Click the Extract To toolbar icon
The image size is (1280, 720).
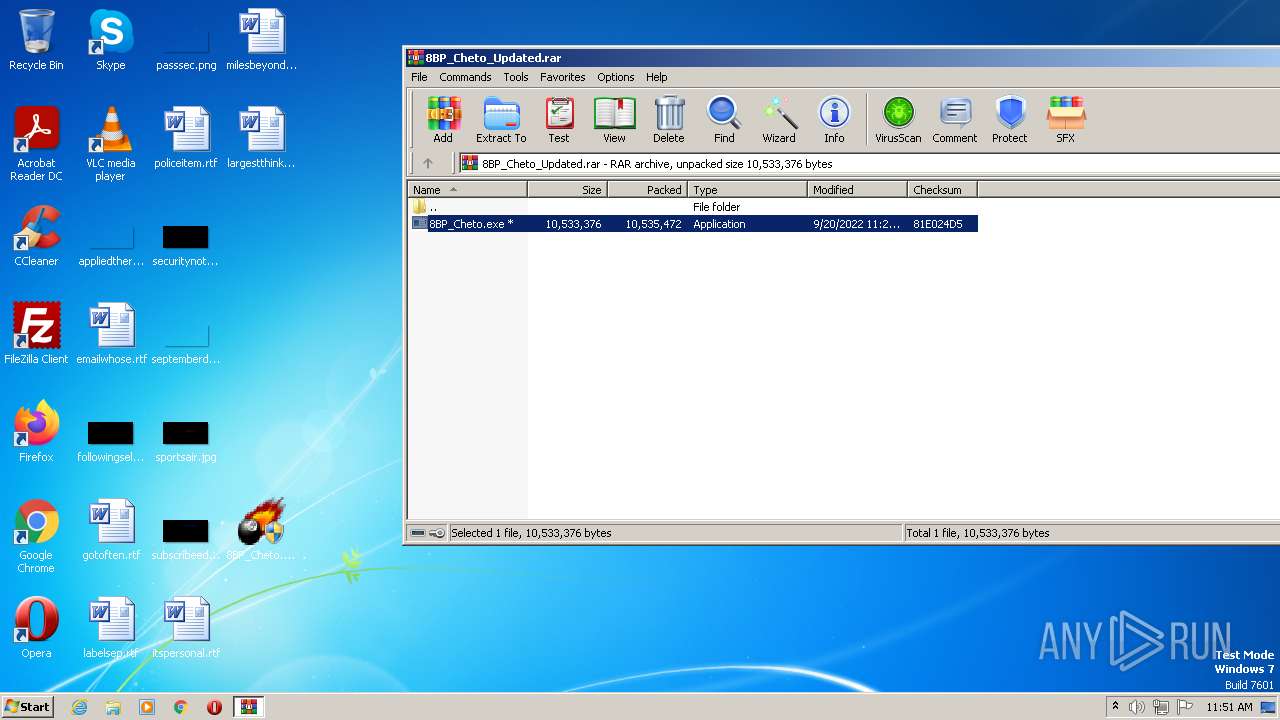pos(501,120)
